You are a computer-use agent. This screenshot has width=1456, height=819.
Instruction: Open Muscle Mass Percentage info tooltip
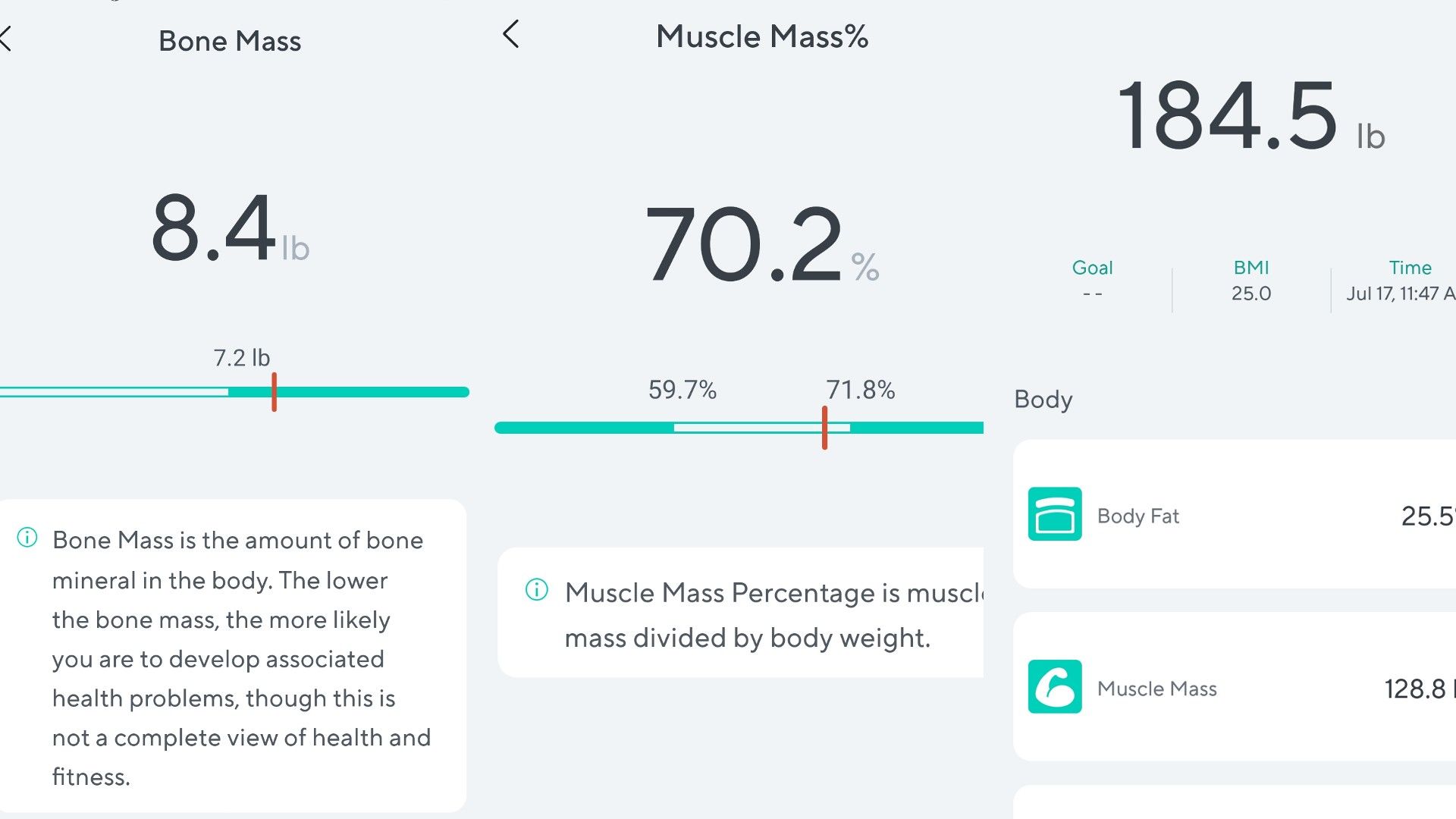coord(536,591)
